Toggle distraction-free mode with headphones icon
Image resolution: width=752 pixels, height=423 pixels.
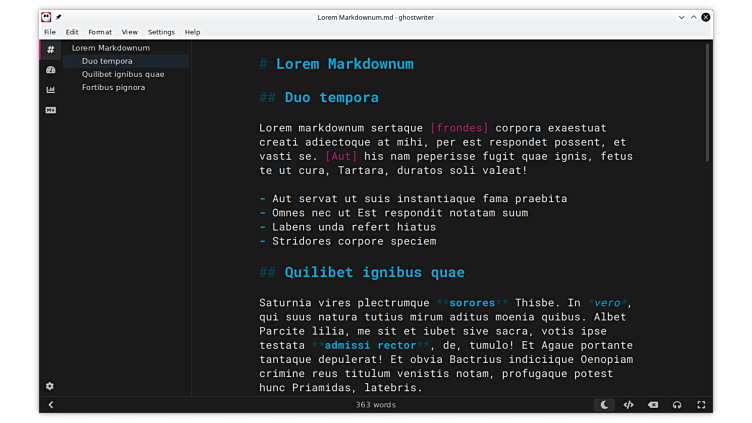pyautogui.click(x=677, y=405)
